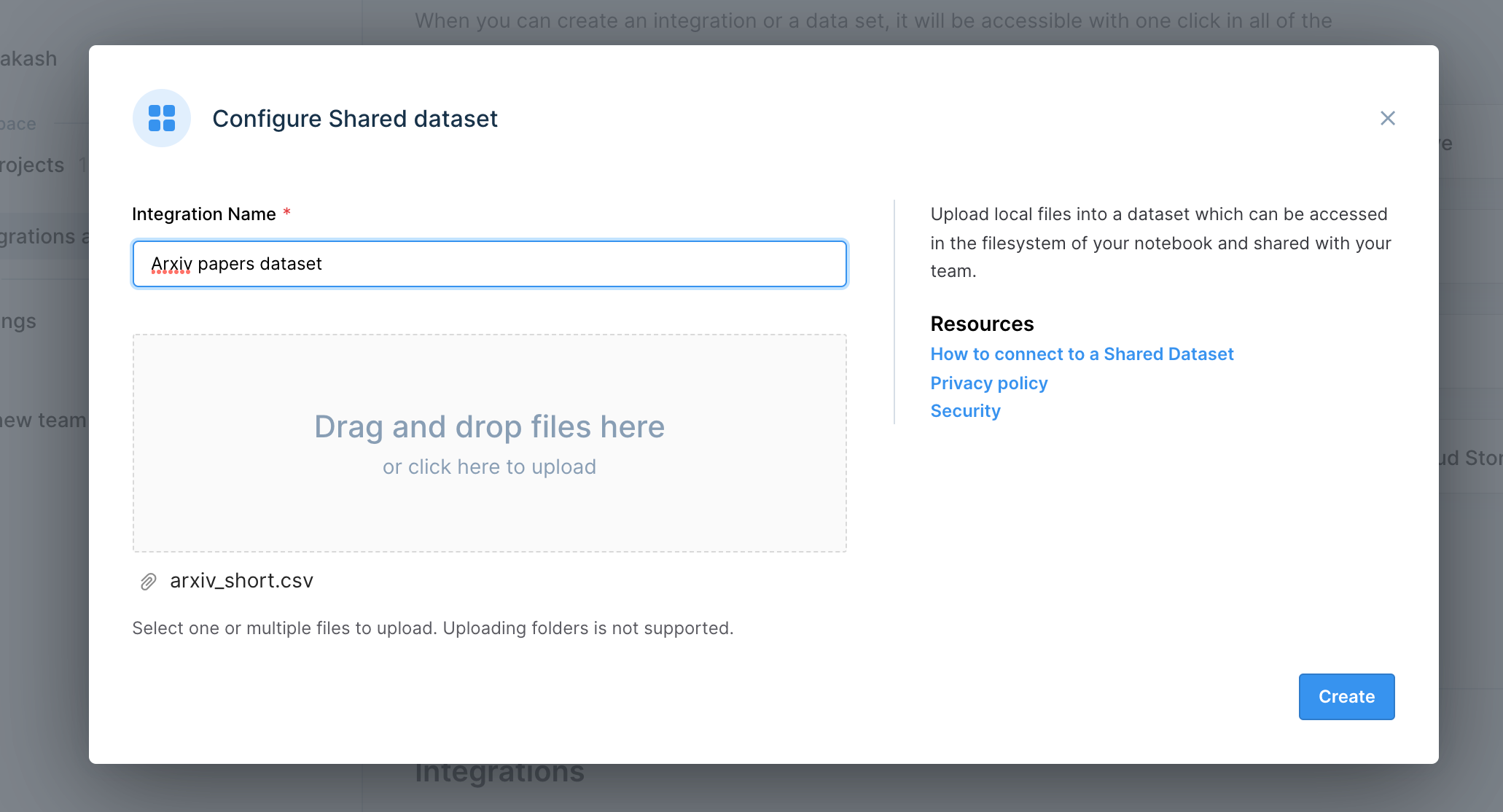This screenshot has height=812, width=1503.
Task: Open Projects in the dimmed sidebar
Action: click(33, 165)
